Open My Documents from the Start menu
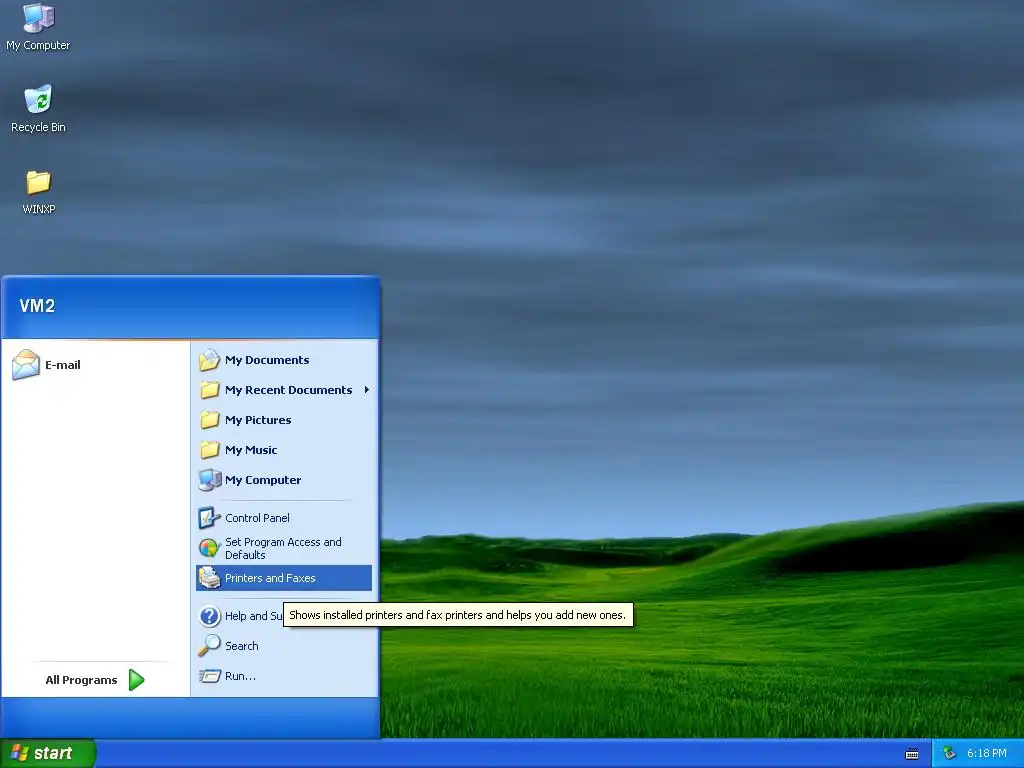 click(x=284, y=360)
